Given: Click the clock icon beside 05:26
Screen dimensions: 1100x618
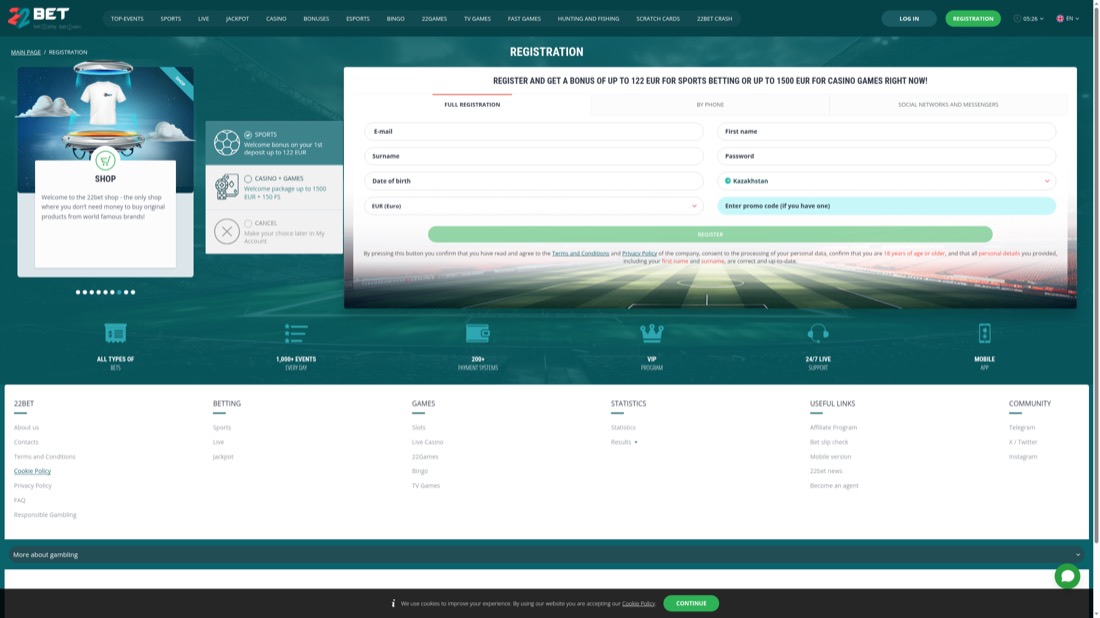Looking at the screenshot, I should [x=1017, y=18].
